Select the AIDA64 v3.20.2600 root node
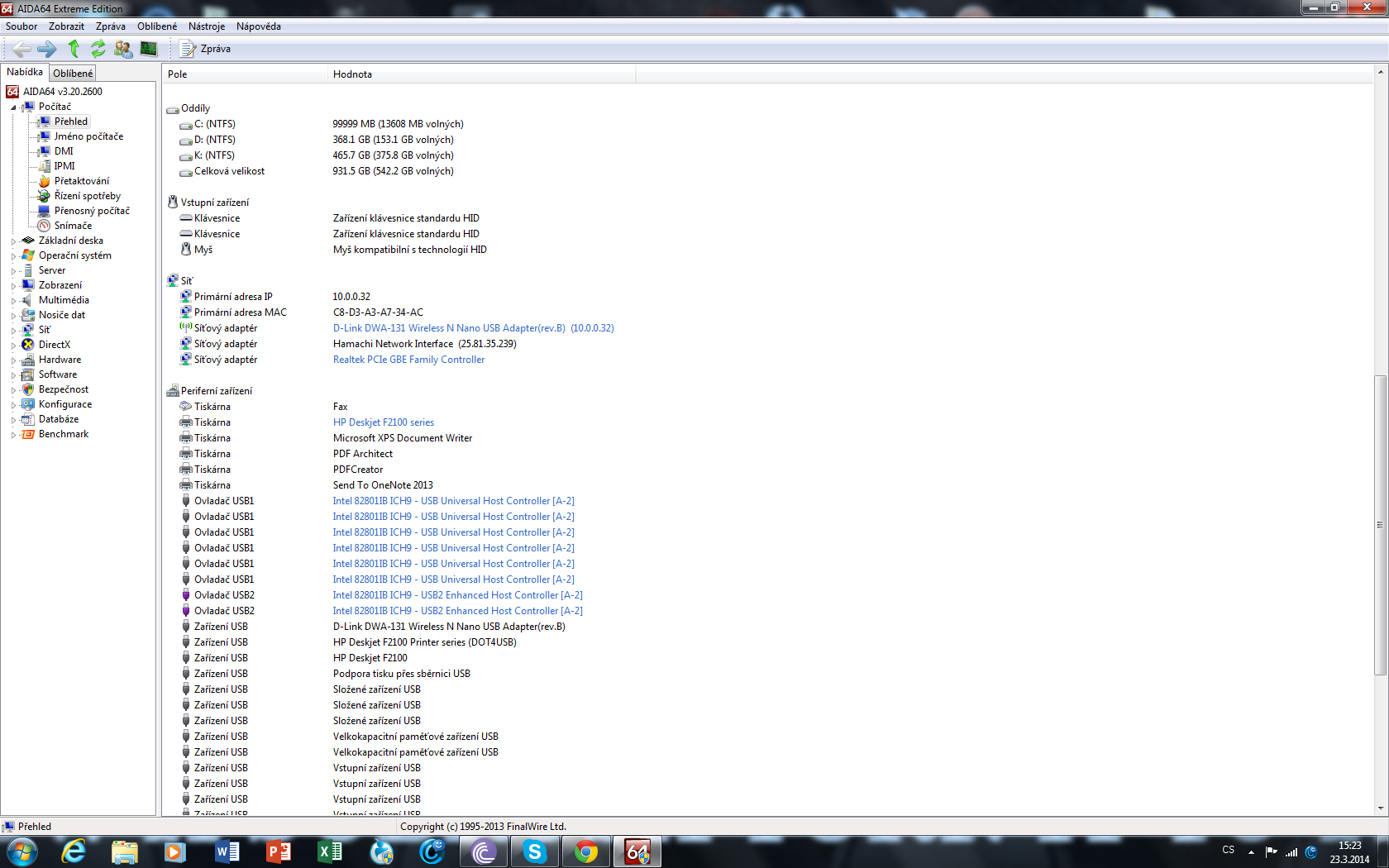The height and width of the screenshot is (868, 1389). [x=62, y=92]
